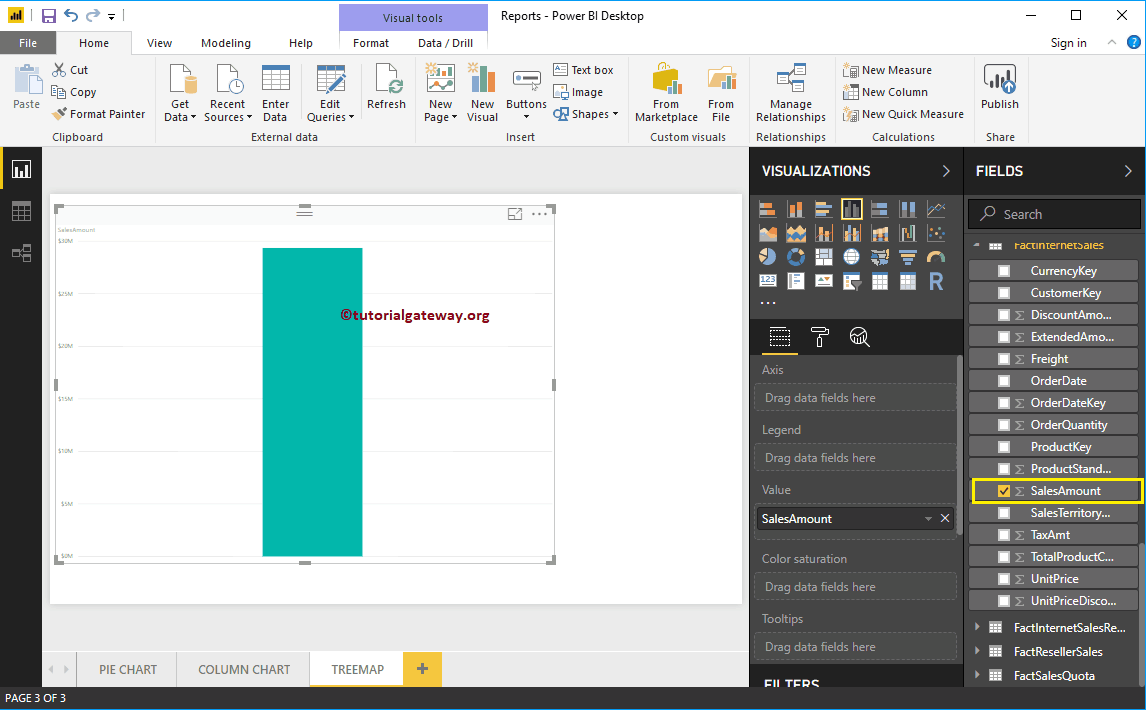Open the Fields well pane icon

pos(780,337)
